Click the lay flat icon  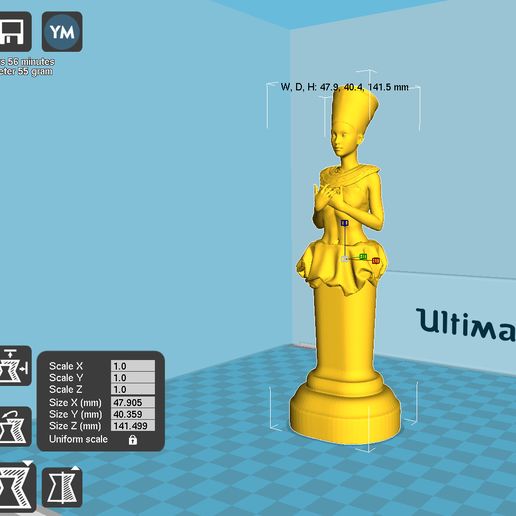point(14,427)
